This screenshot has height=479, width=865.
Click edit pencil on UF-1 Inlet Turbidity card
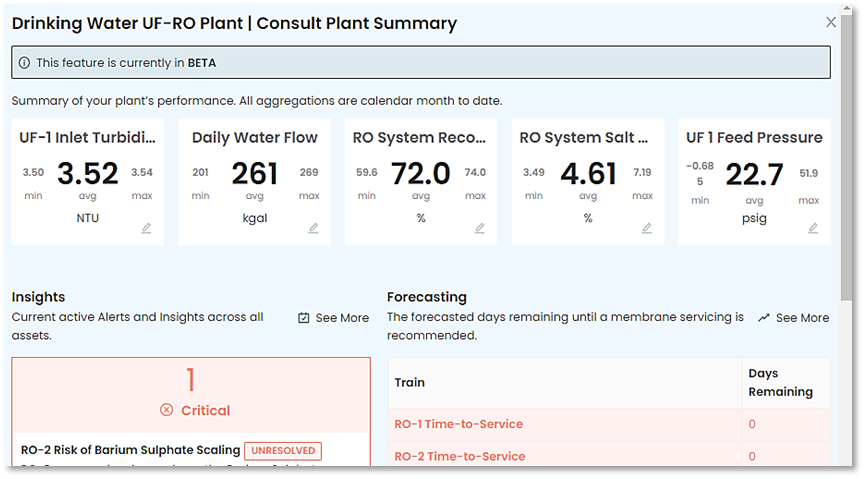[x=147, y=228]
